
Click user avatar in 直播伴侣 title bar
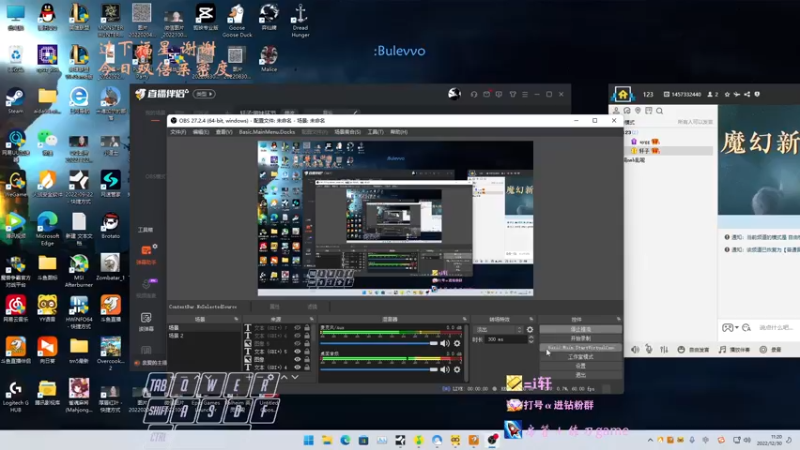455,94
